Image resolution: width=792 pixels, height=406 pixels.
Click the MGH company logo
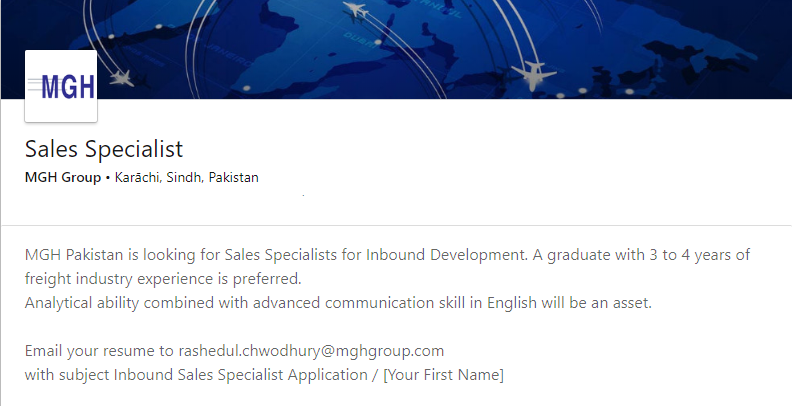(x=61, y=86)
